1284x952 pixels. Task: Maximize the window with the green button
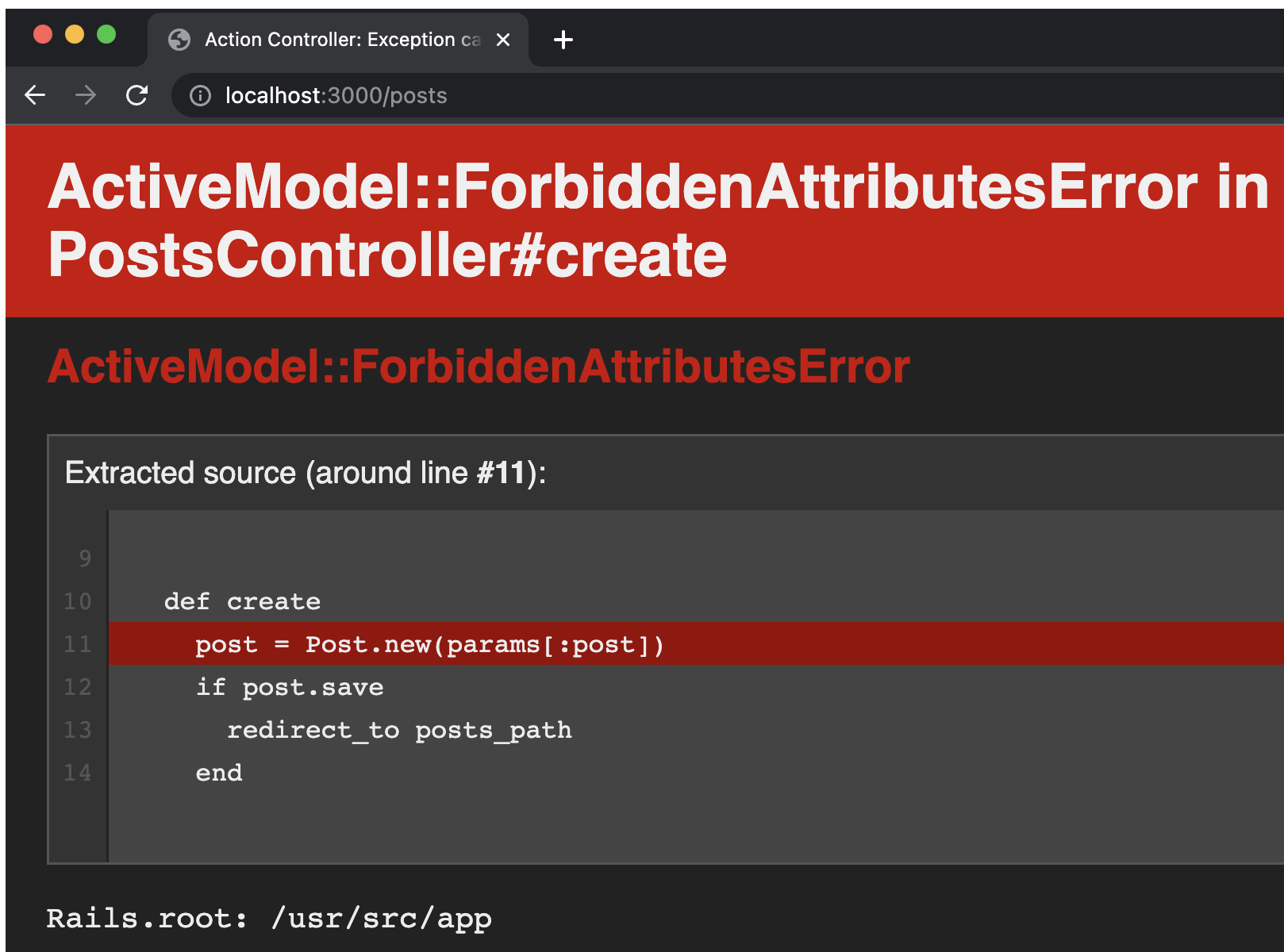coord(106,34)
